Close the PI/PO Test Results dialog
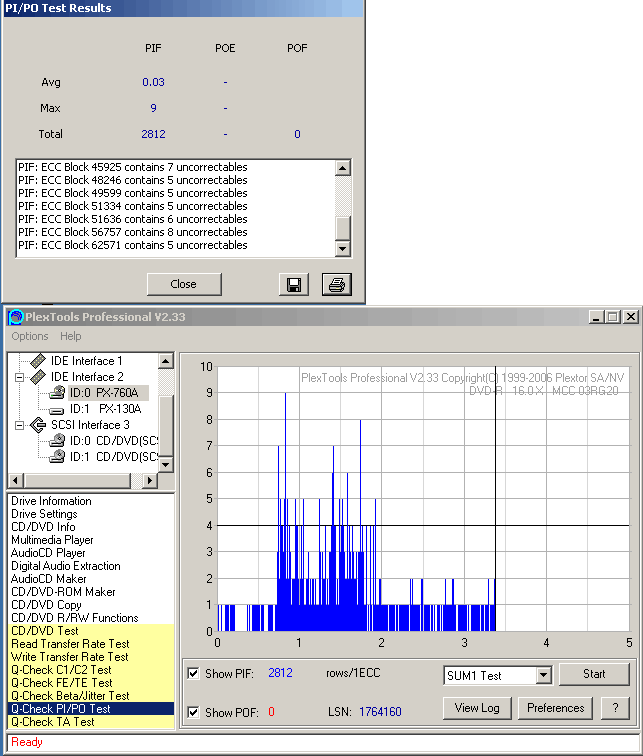This screenshot has width=643, height=756. click(184, 284)
